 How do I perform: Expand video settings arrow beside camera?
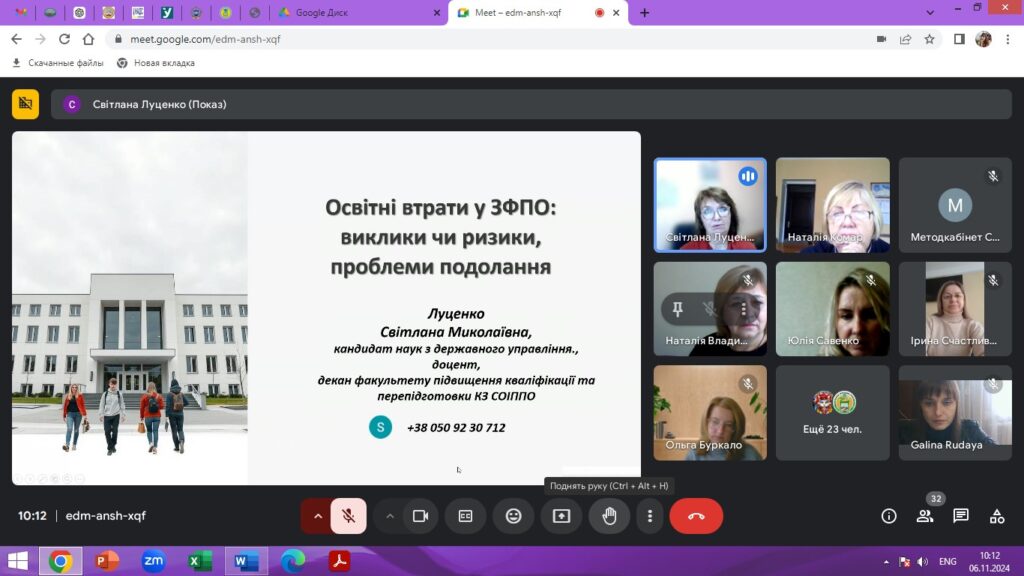390,516
